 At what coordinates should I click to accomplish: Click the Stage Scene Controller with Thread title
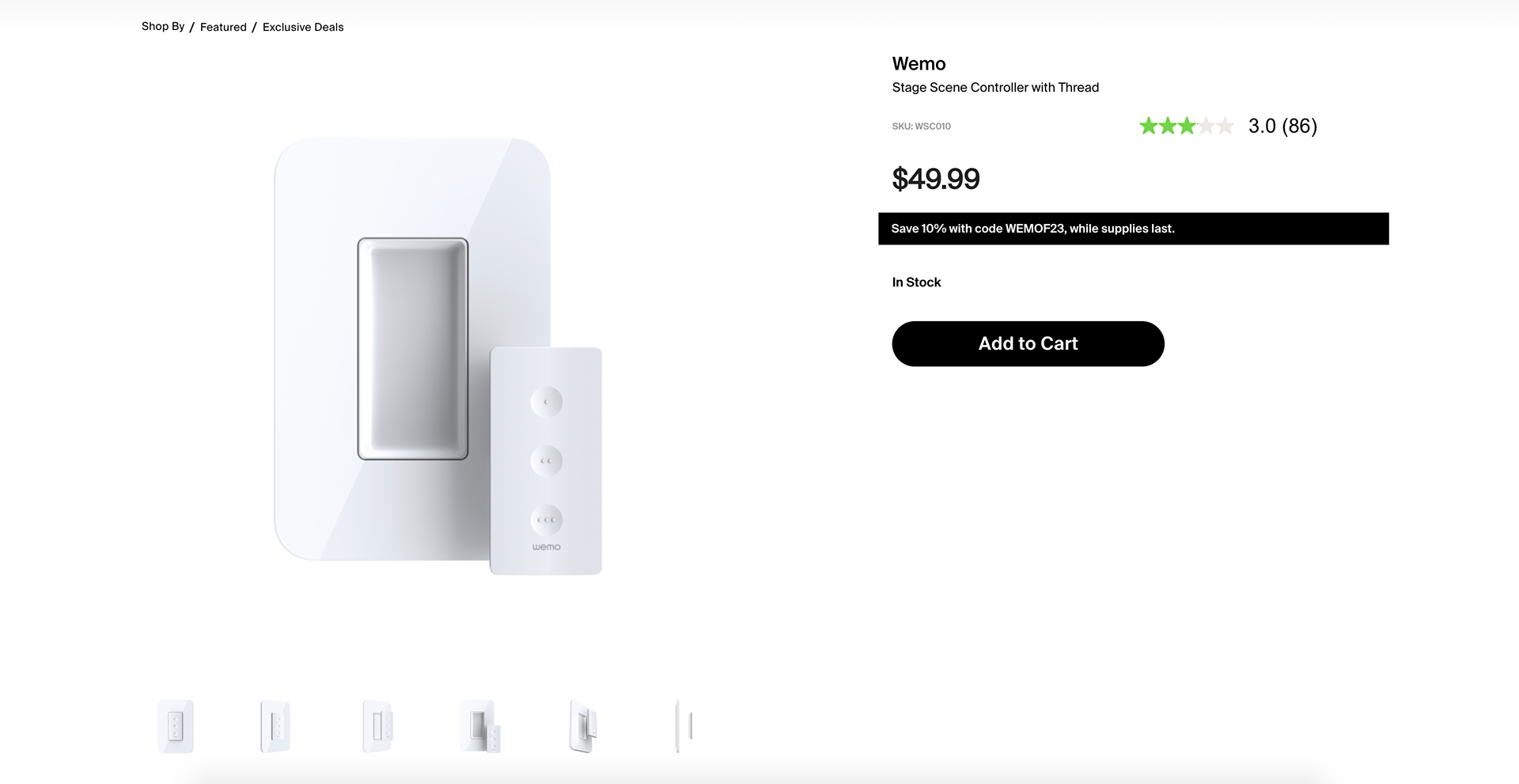point(995,87)
